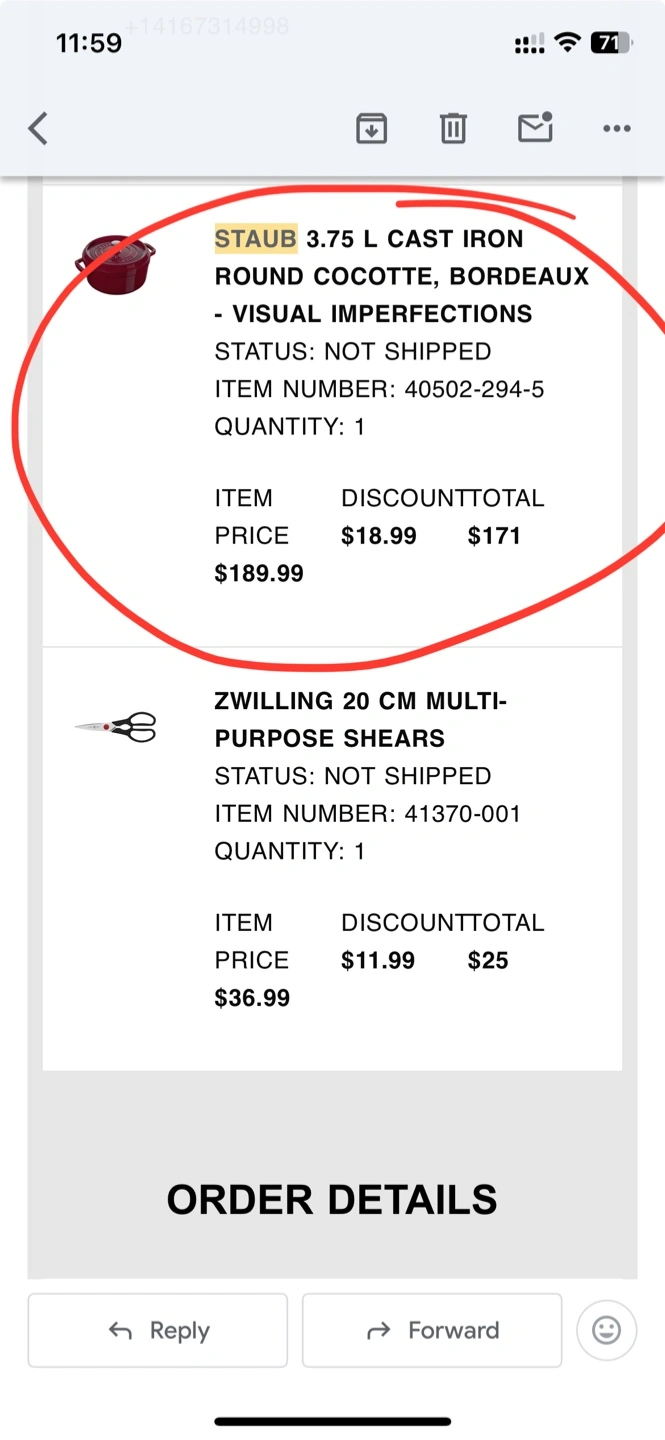The image size is (665, 1440).
Task: Tap the Wi-Fi status icon
Action: pos(568,43)
